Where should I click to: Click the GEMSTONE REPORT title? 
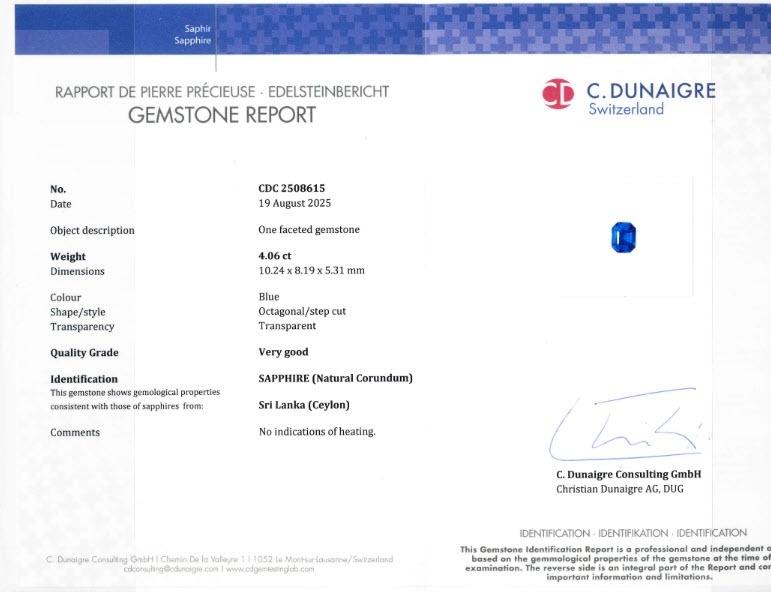pos(222,114)
